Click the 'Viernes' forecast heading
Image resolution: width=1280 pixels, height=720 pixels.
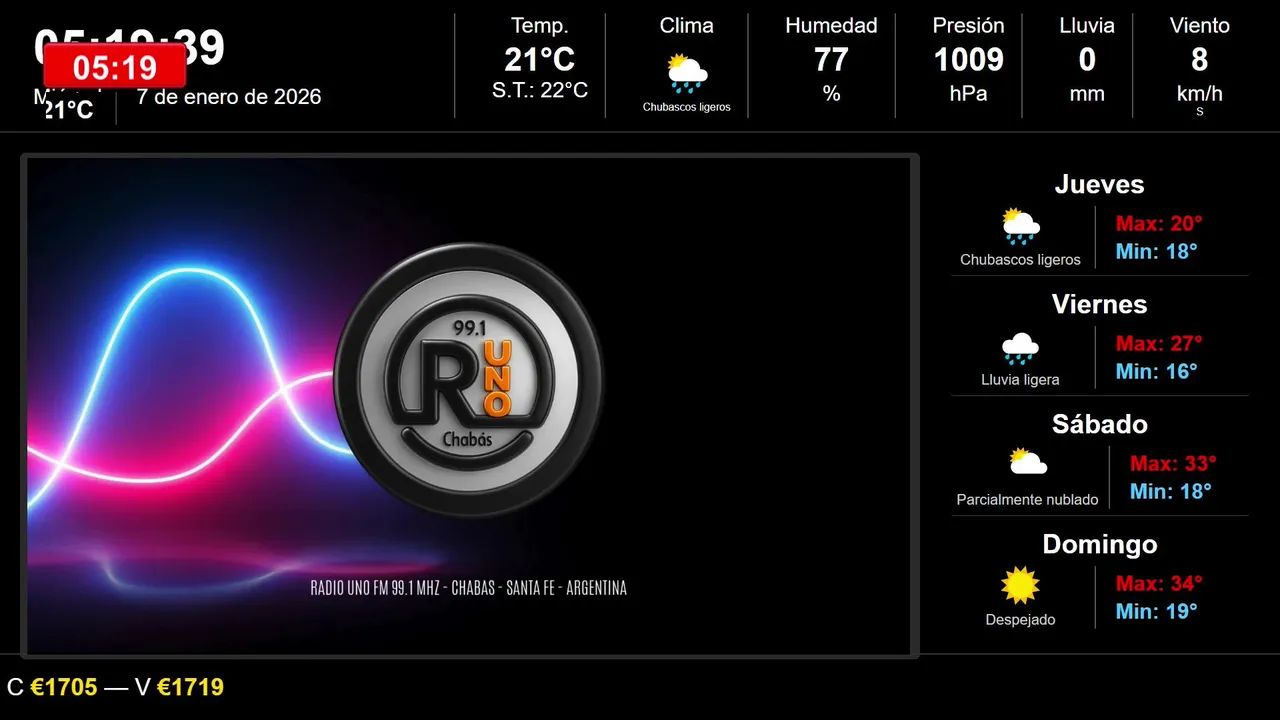coord(1100,305)
